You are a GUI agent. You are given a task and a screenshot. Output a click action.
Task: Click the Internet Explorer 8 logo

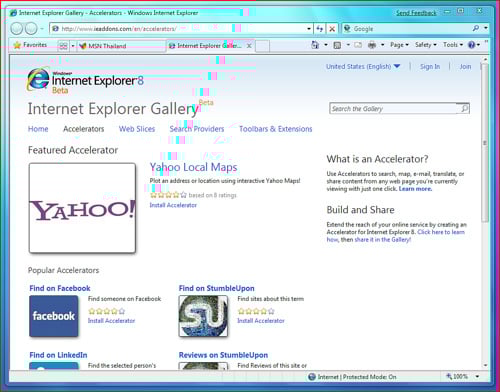pos(85,80)
